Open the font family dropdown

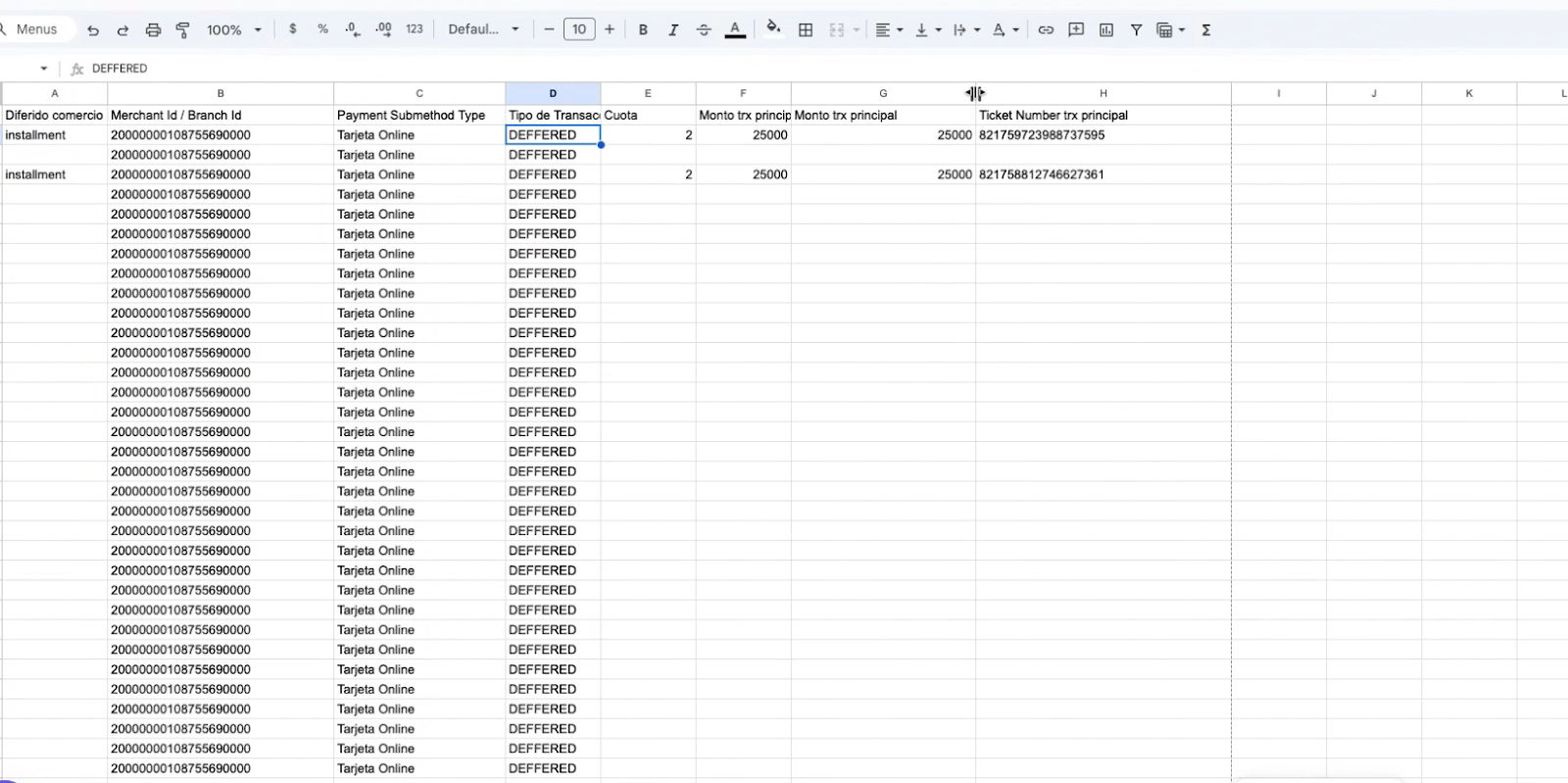(483, 30)
